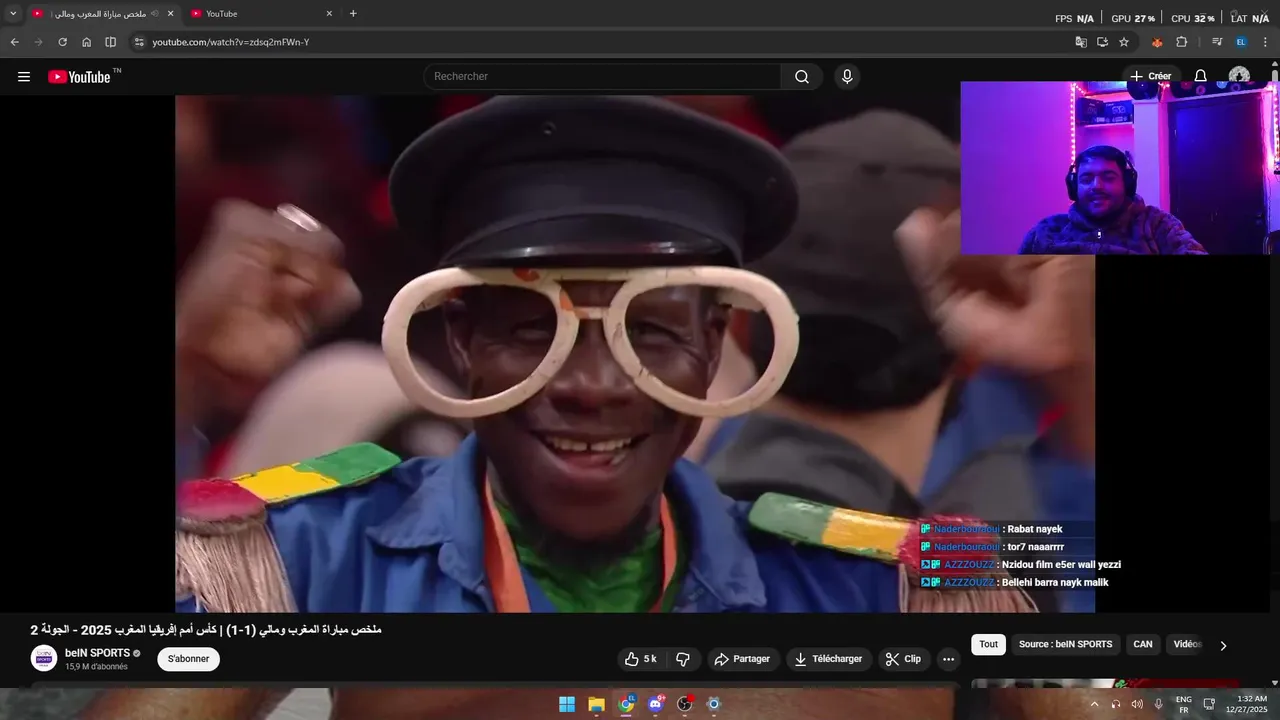Viewport: 1280px width, 720px height.
Task: Click the Partager share button
Action: click(x=742, y=659)
